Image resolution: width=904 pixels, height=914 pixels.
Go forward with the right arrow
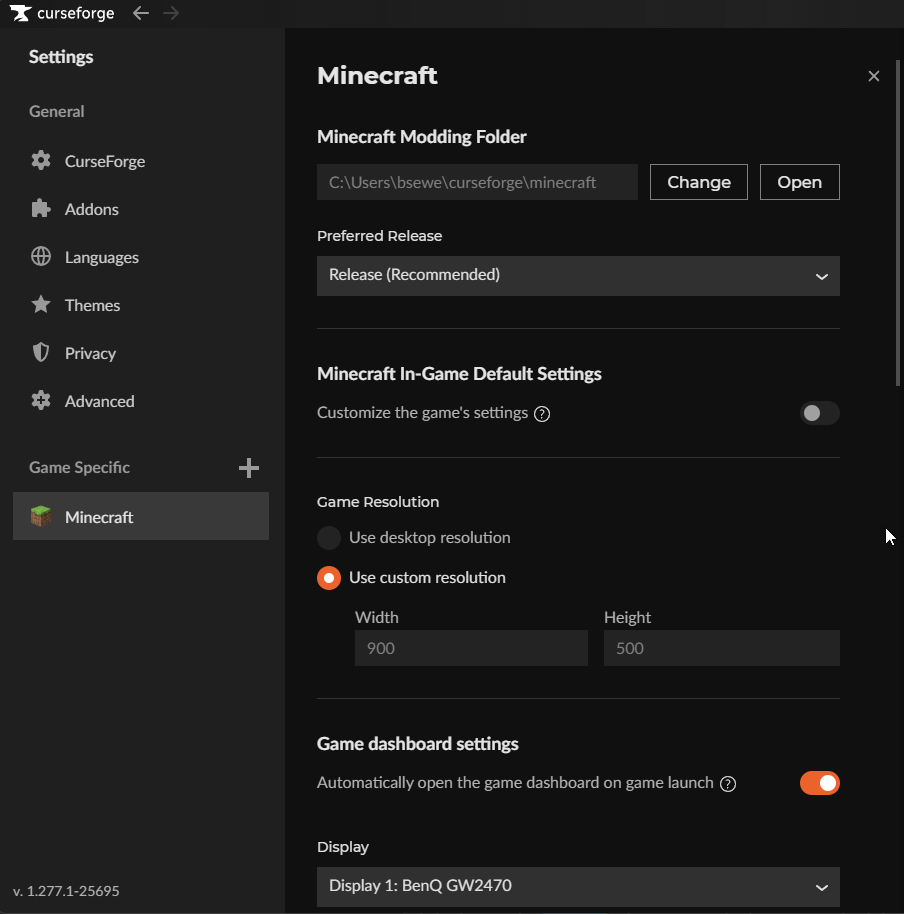pos(171,13)
